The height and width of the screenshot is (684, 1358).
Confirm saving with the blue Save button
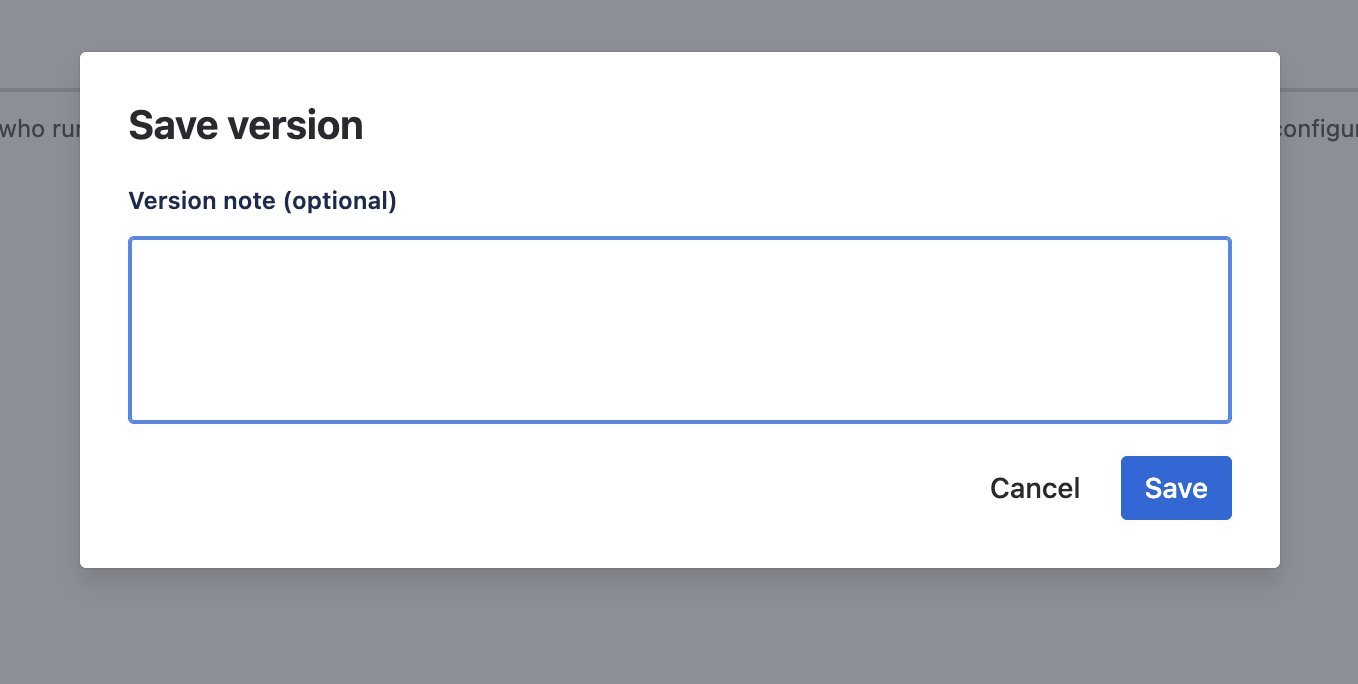coord(1176,488)
